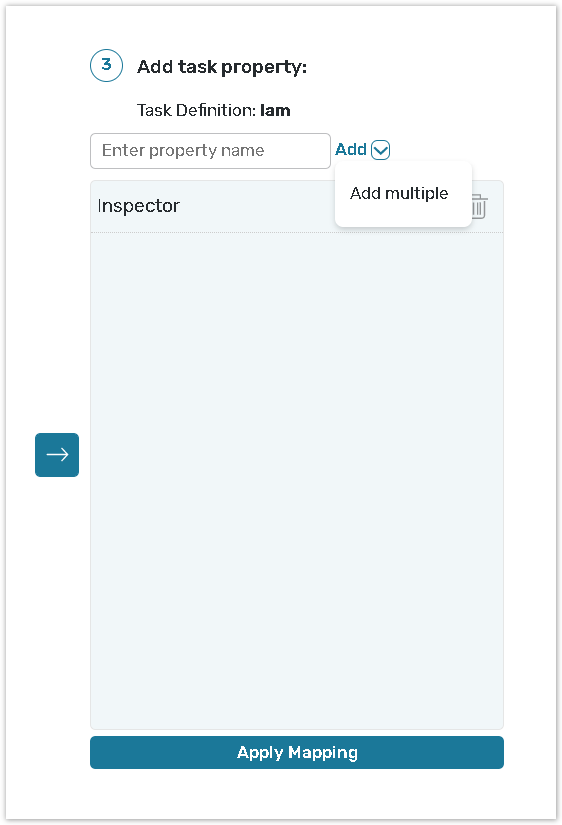Click the Inspector text label
Image resolution: width=562 pixels, height=825 pixels.
138,206
